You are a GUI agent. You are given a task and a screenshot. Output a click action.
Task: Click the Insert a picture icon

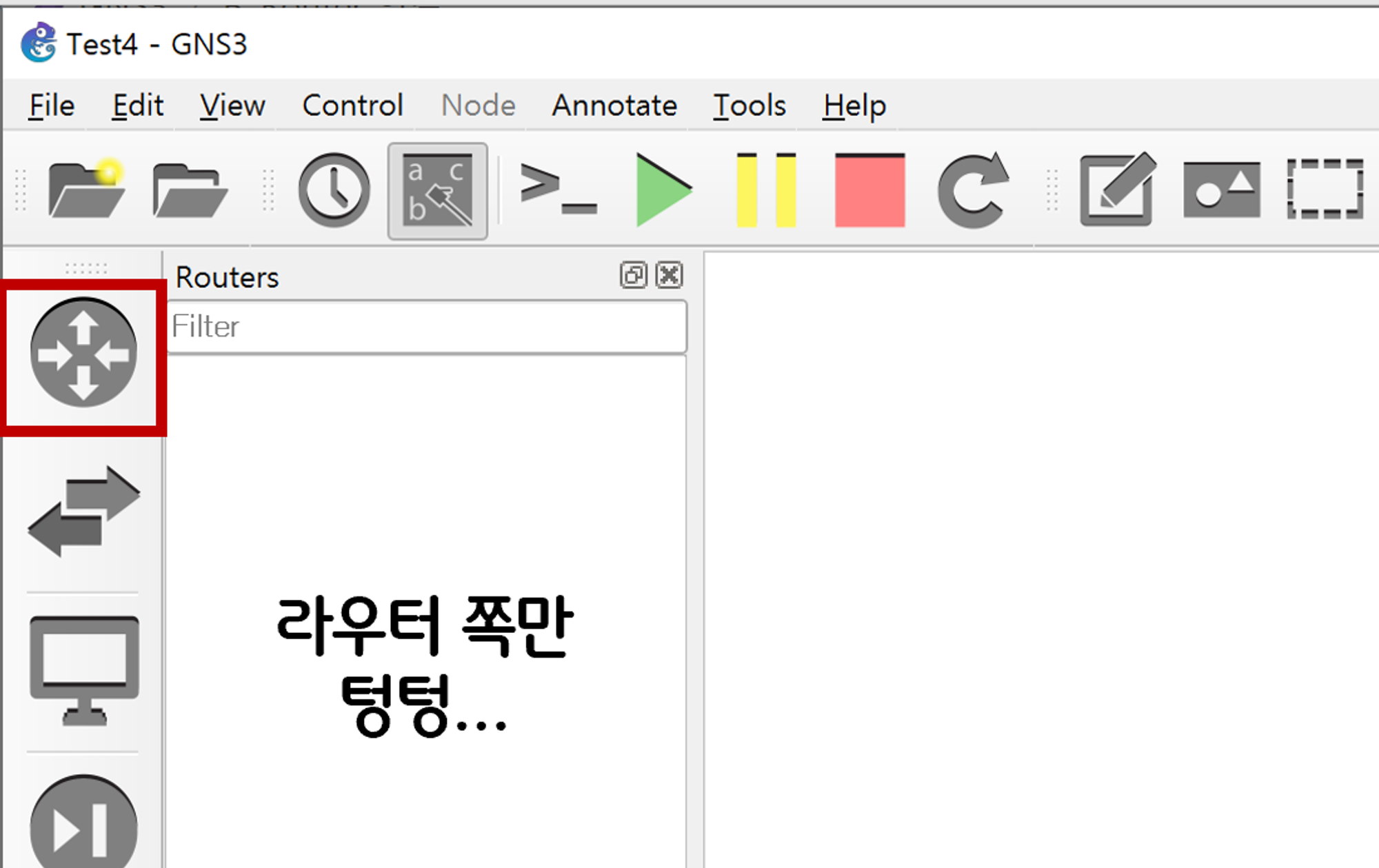coord(1222,190)
